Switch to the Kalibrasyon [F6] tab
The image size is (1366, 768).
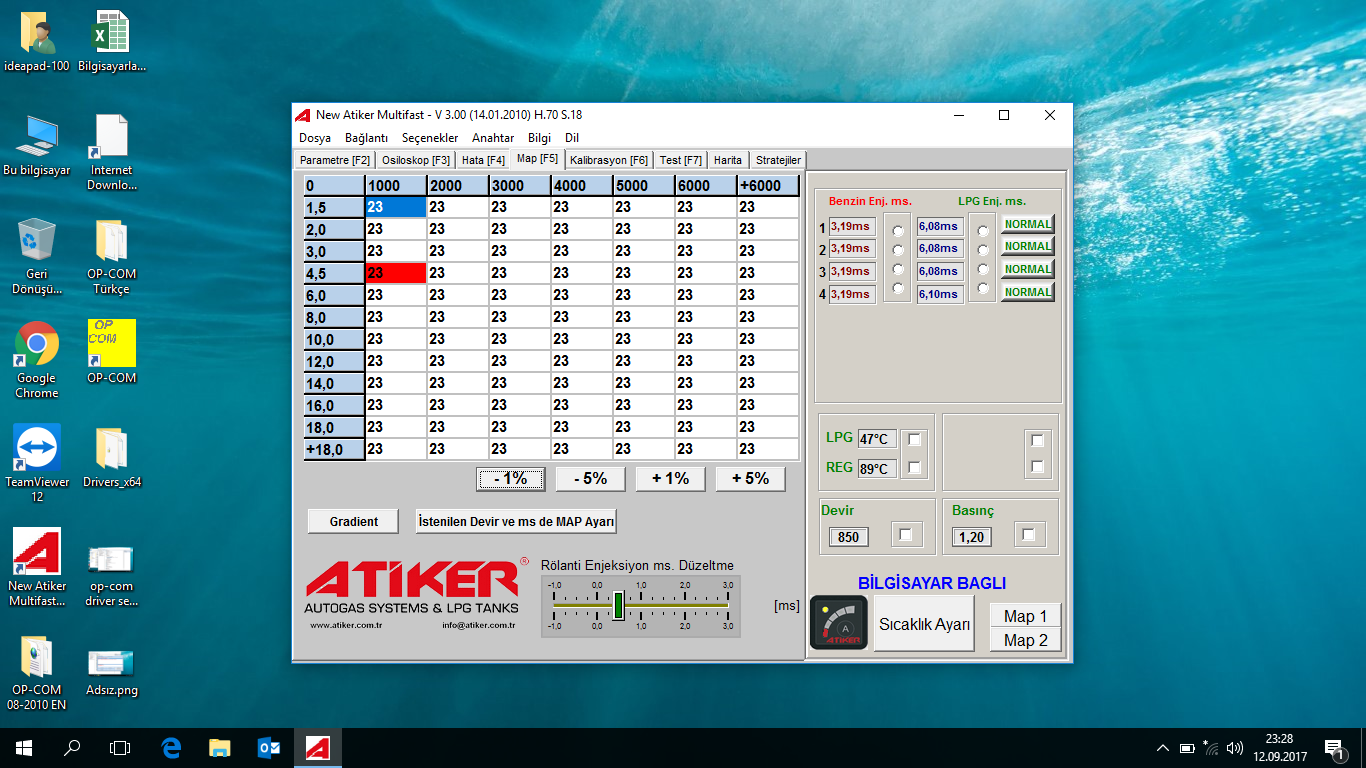coord(609,160)
